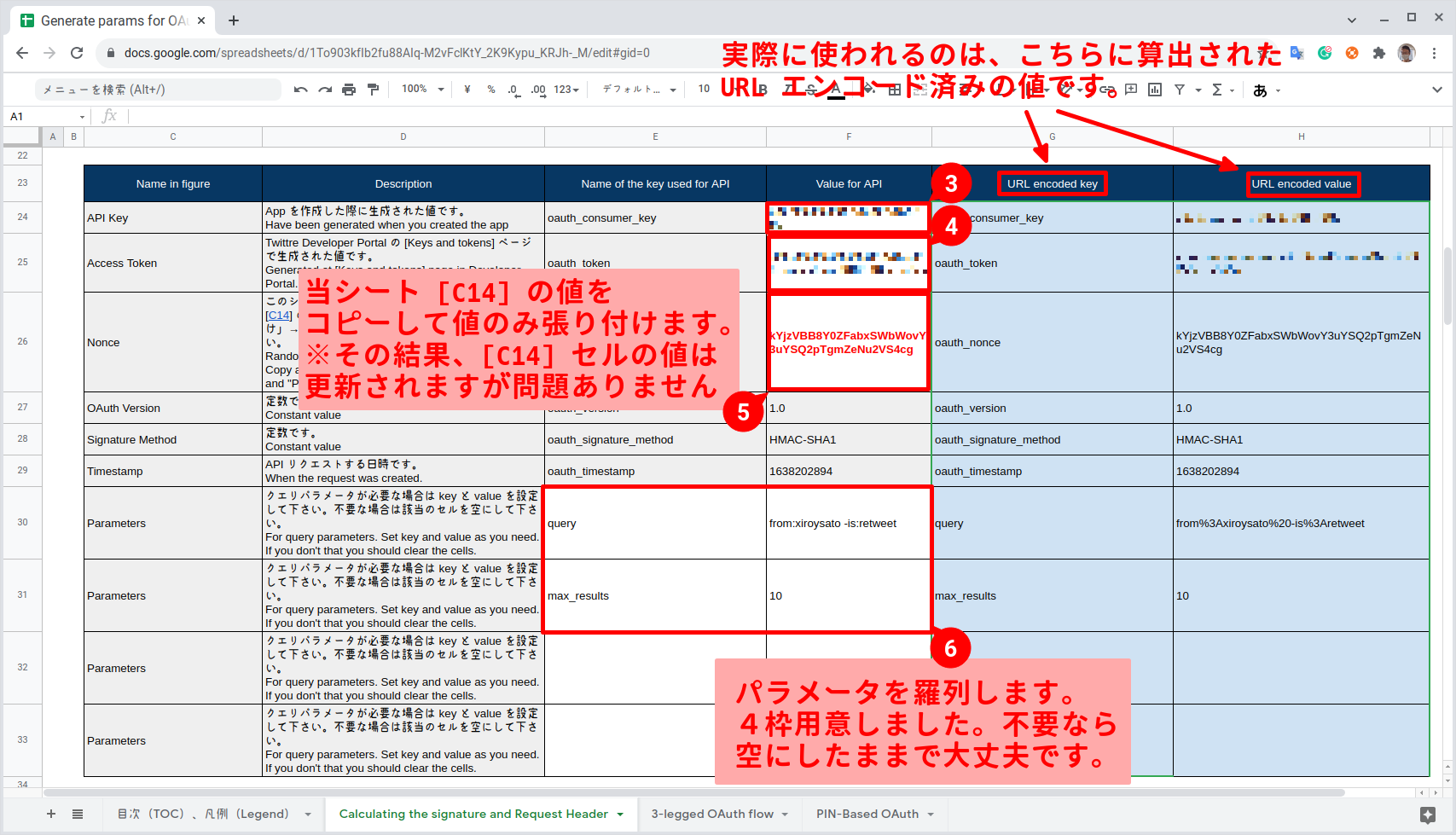Open the text color picker

(x=836, y=89)
